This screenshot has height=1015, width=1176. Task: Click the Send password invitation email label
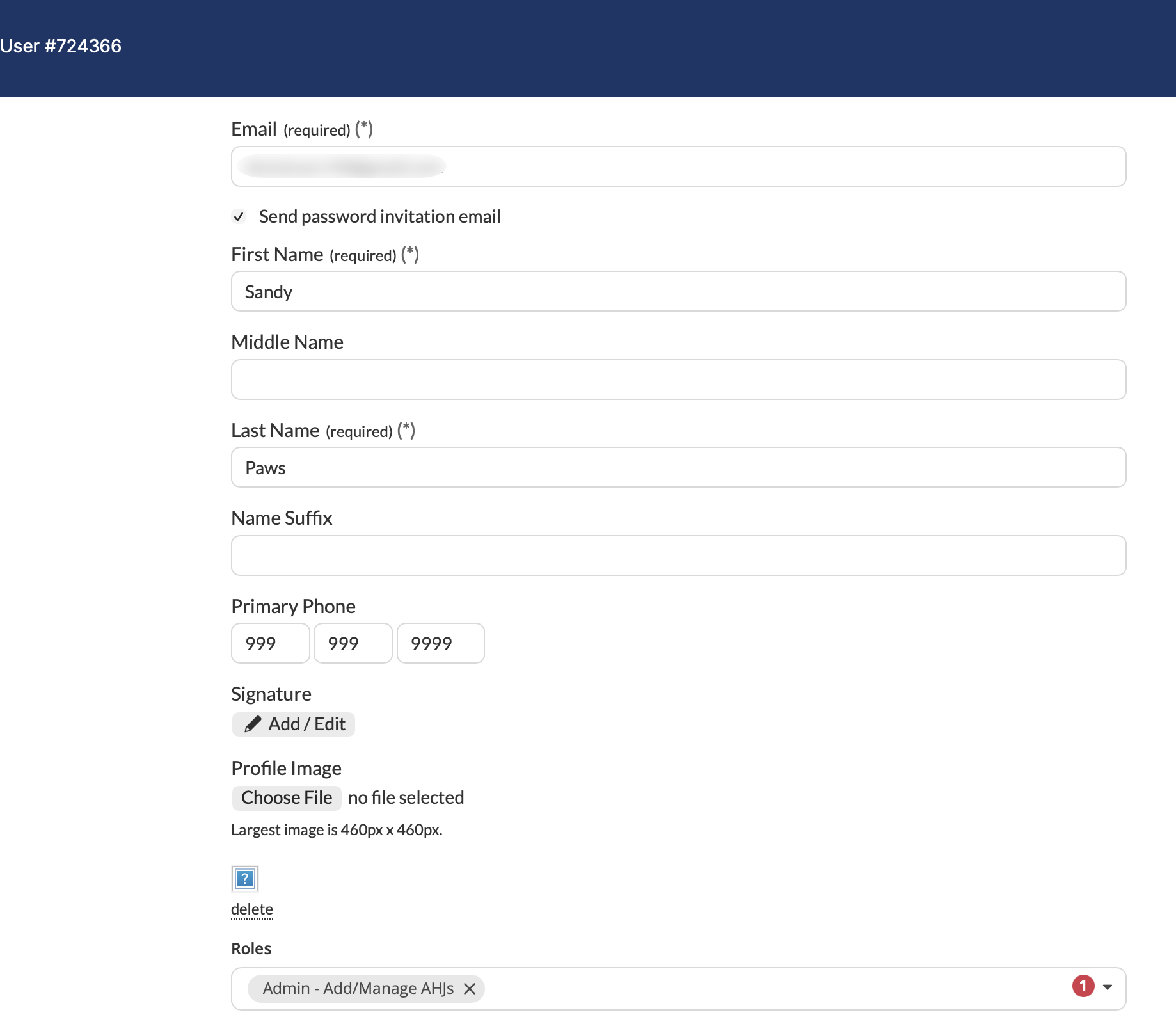pos(379,216)
